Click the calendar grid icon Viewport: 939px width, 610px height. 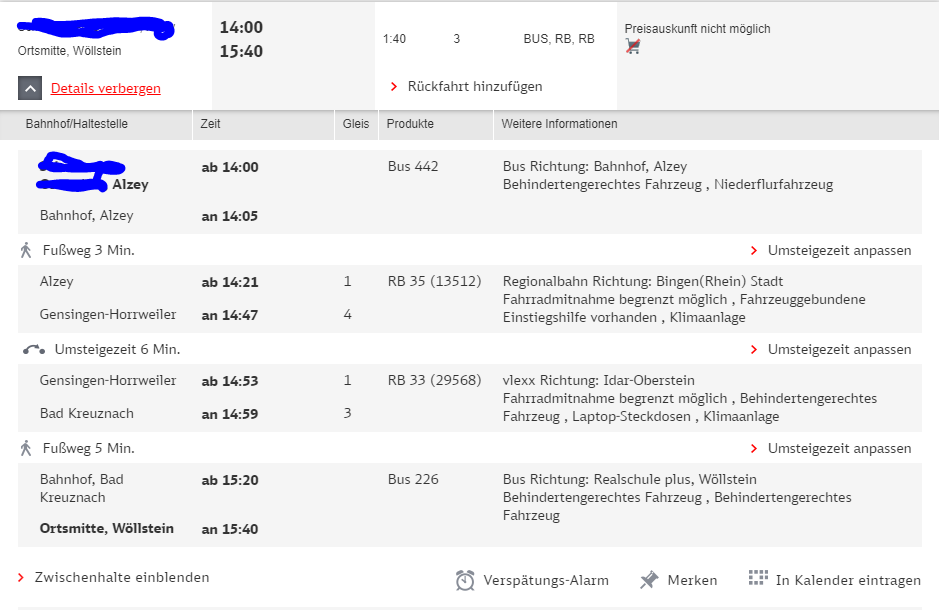(x=758, y=578)
